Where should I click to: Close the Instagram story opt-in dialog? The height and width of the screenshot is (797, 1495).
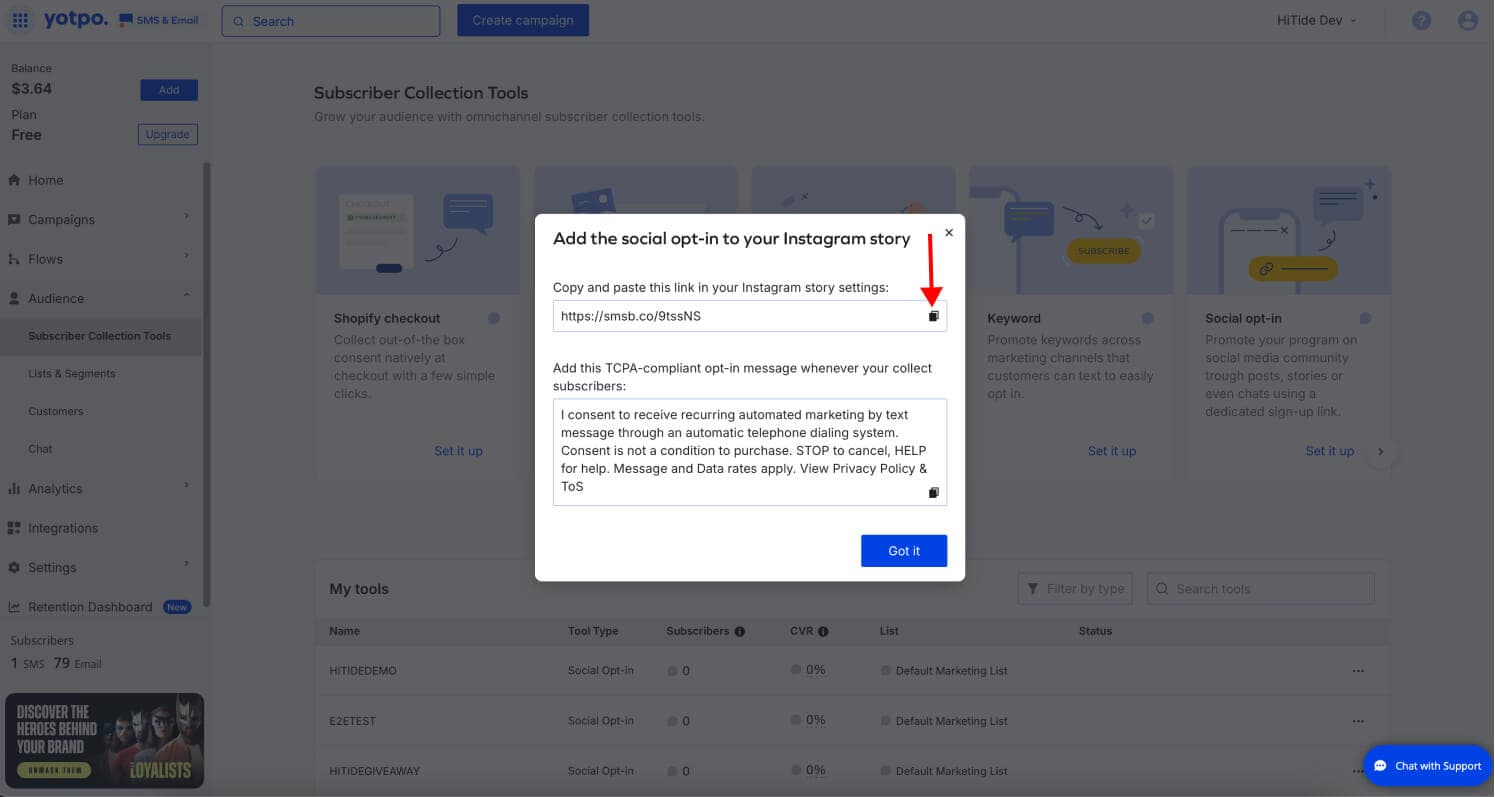click(x=948, y=233)
